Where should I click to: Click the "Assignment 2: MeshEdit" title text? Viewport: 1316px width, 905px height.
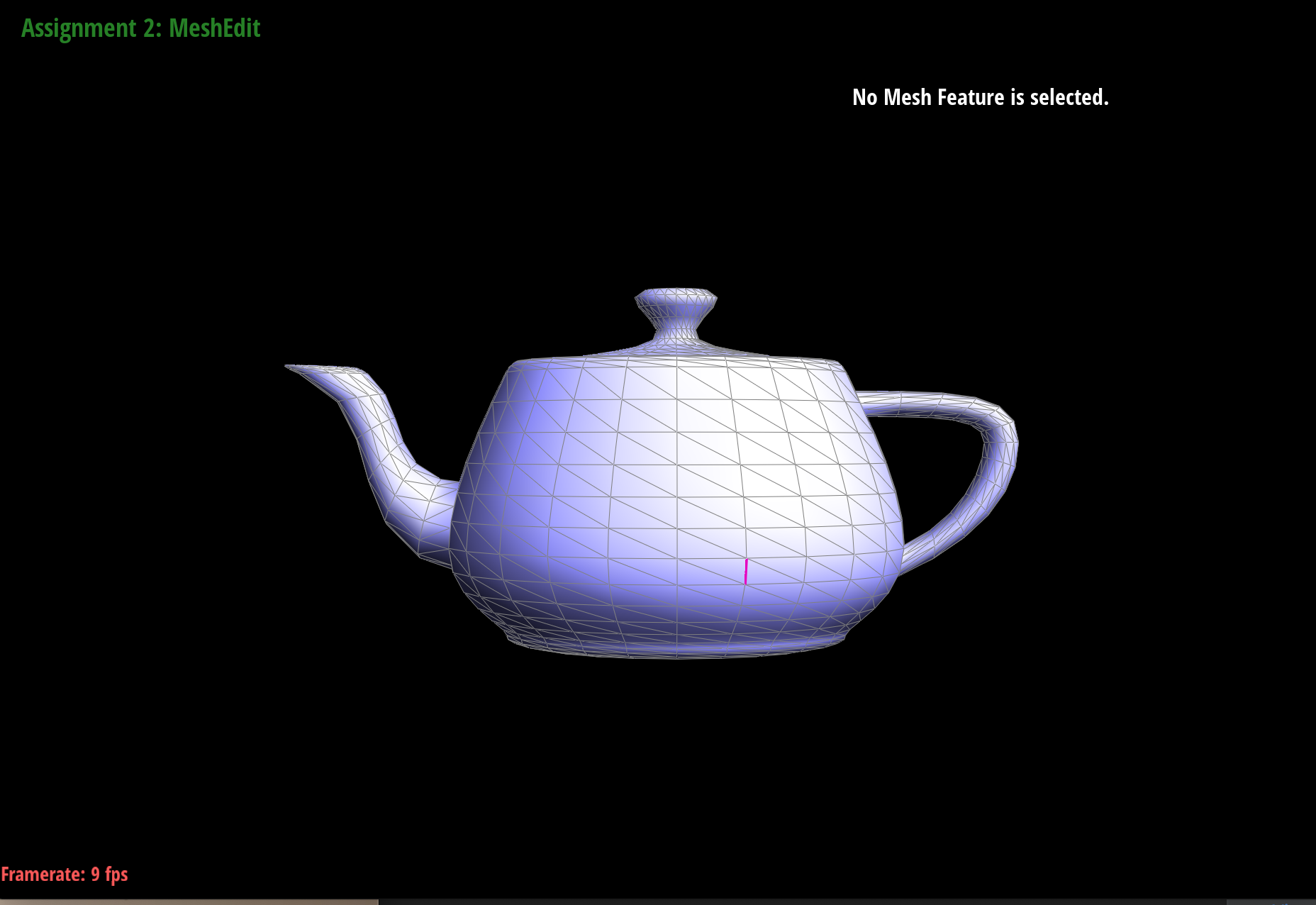point(141,28)
